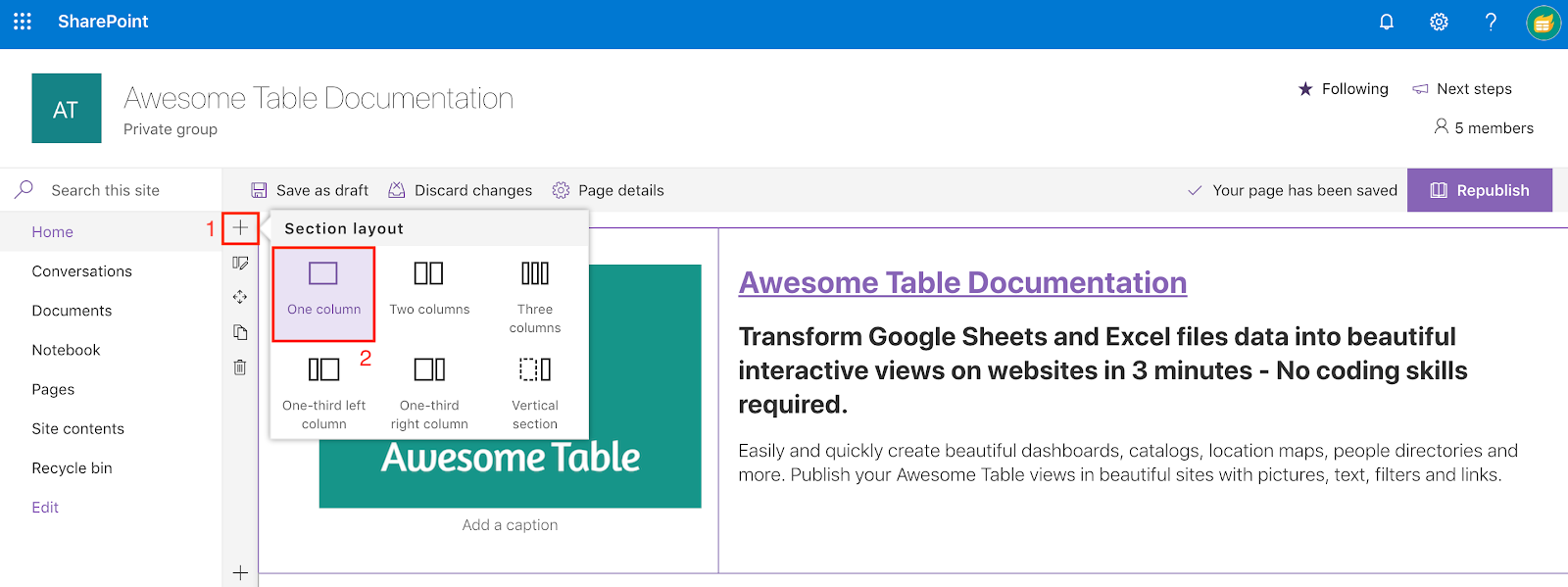Click the Awesome Table Documentation site title
1568x587 pixels.
pyautogui.click(x=318, y=98)
